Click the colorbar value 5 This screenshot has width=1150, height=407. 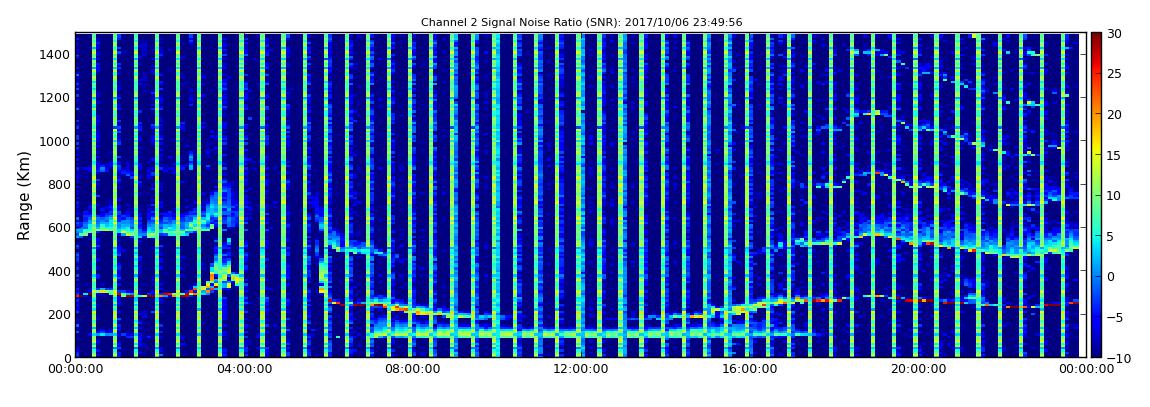pyautogui.click(x=1111, y=236)
